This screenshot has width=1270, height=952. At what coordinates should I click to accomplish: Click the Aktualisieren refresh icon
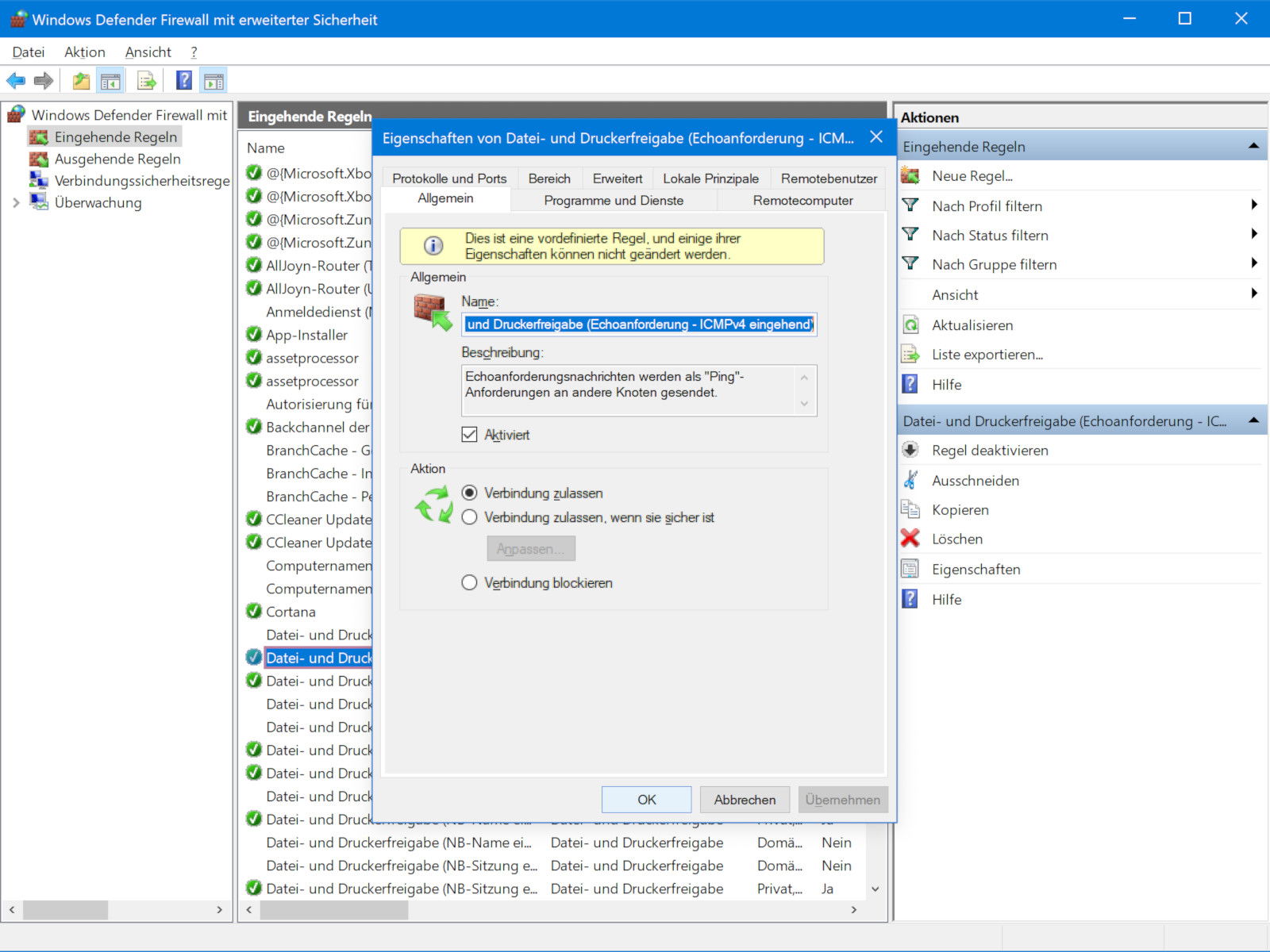[910, 324]
